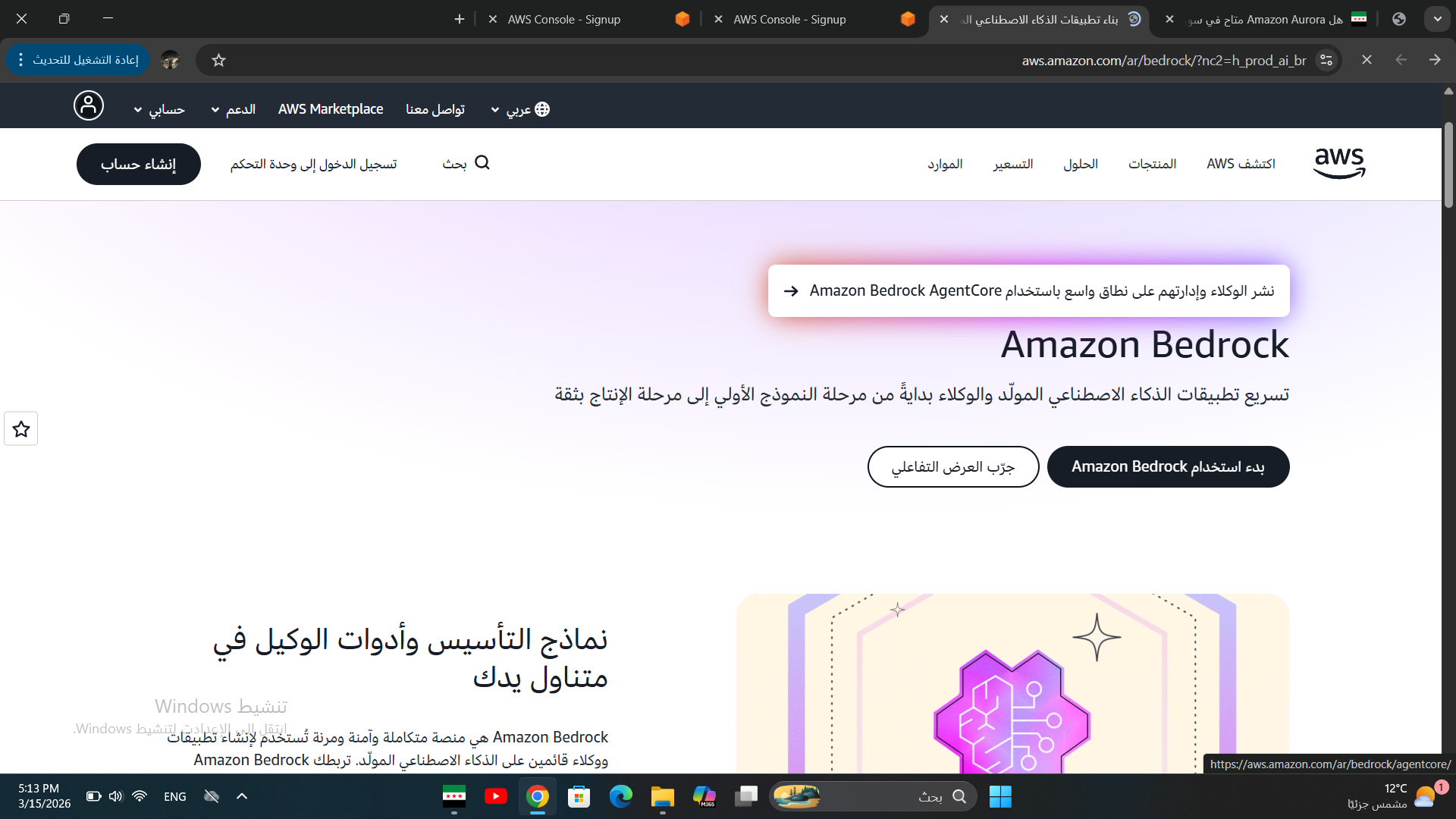Open the search magnifier icon in AWS header
This screenshot has height=819, width=1456.
(x=482, y=163)
